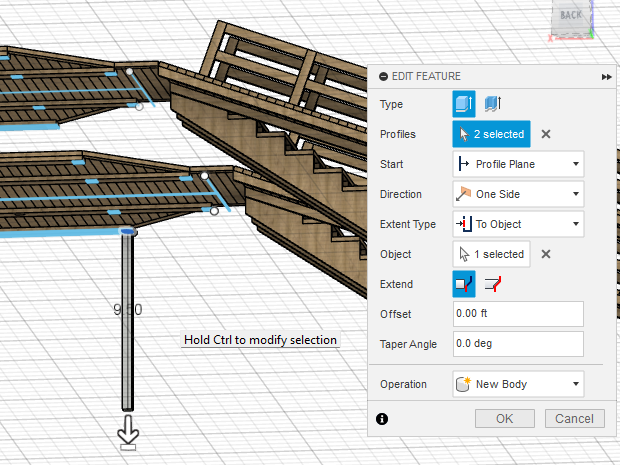Choose the Extend to selected face option
The image size is (620, 465).
point(464,284)
